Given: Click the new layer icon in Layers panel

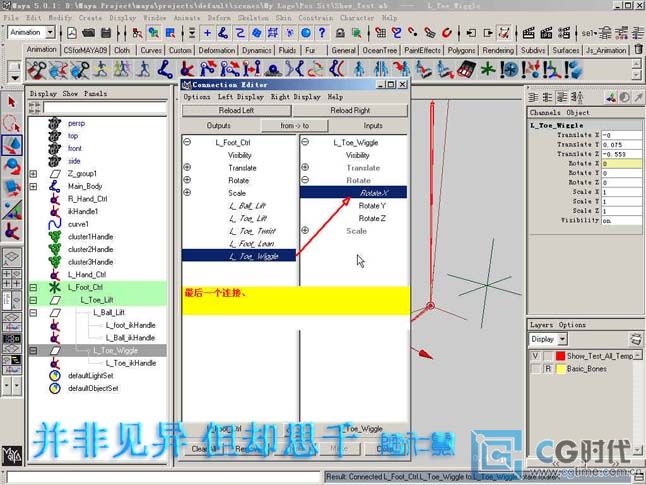Looking at the screenshot, I should point(636,339).
